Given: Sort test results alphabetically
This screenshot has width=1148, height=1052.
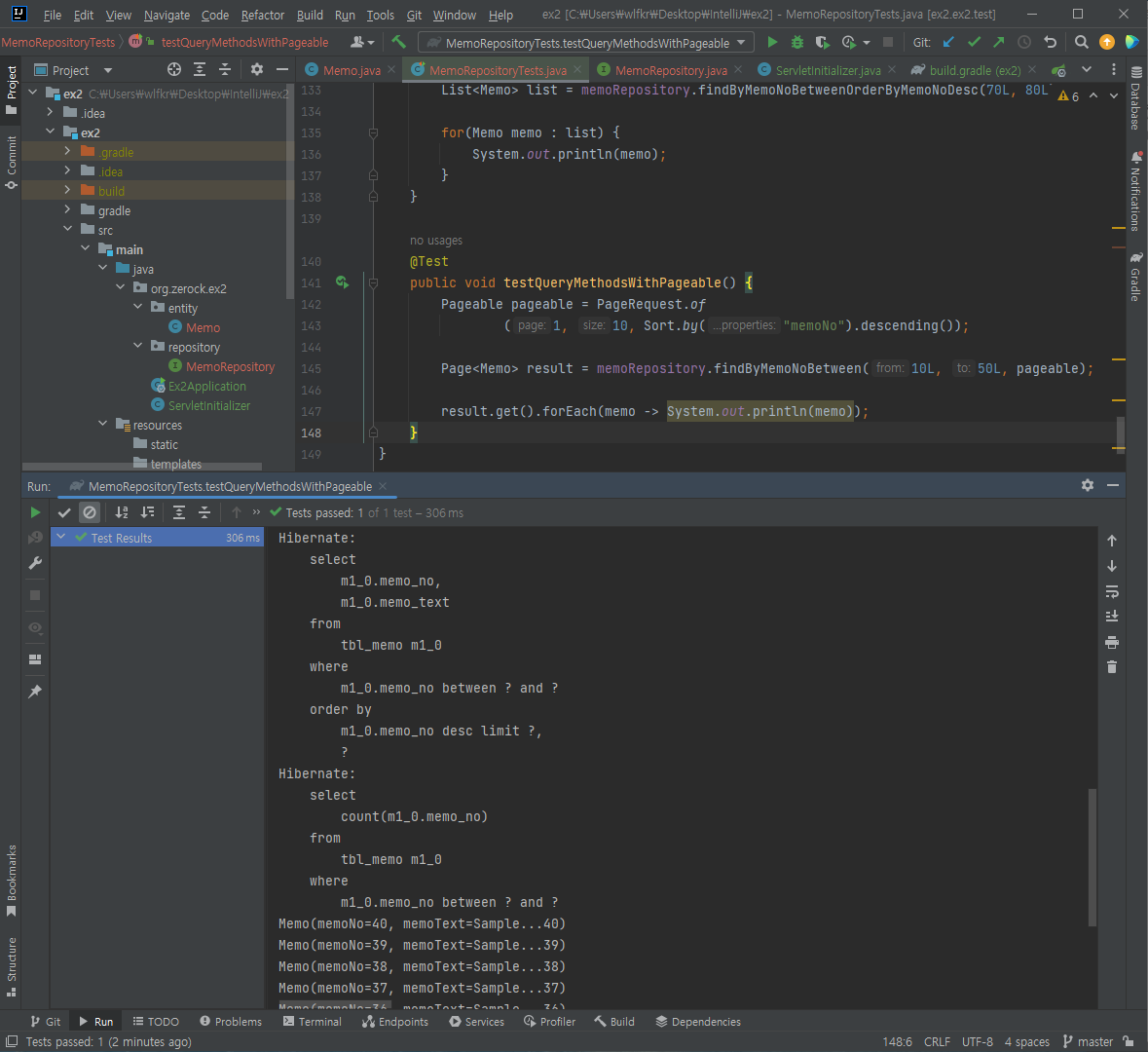Looking at the screenshot, I should 122,512.
